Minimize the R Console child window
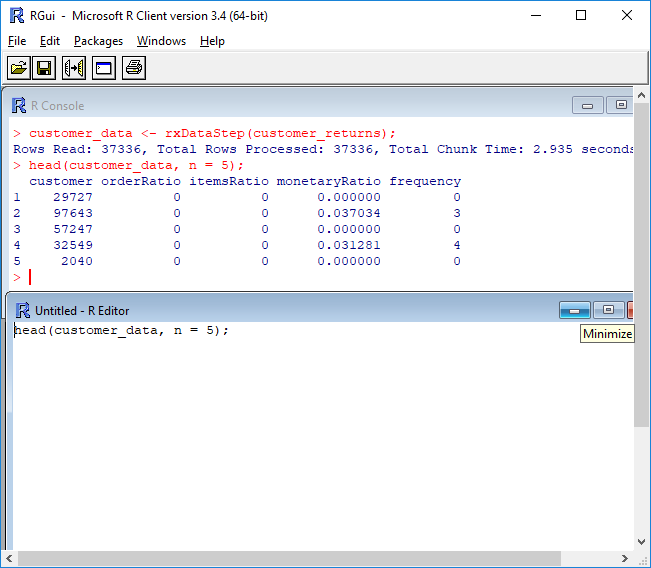This screenshot has width=651, height=568. pyautogui.click(x=587, y=105)
